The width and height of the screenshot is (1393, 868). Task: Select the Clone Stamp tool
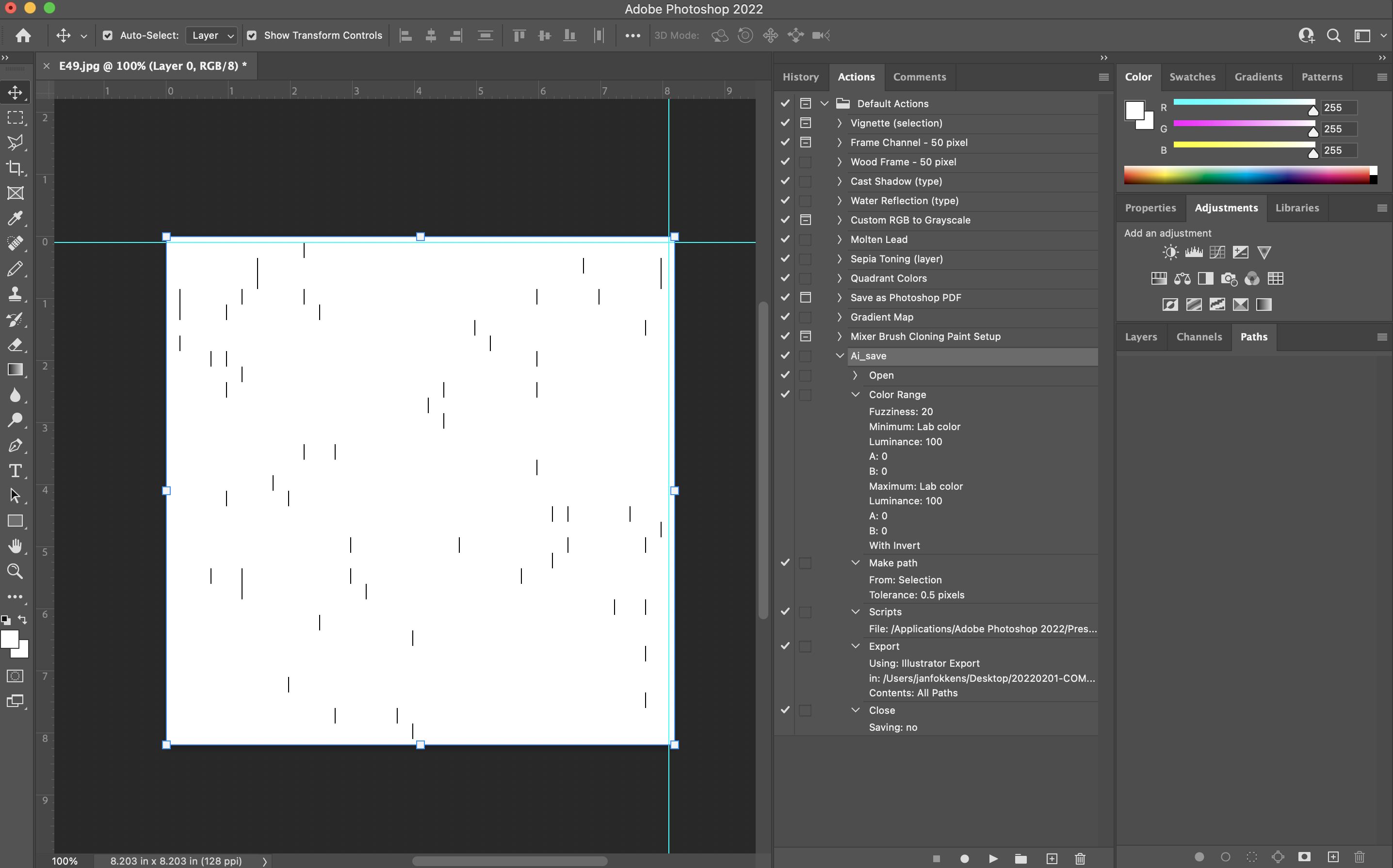tap(16, 294)
